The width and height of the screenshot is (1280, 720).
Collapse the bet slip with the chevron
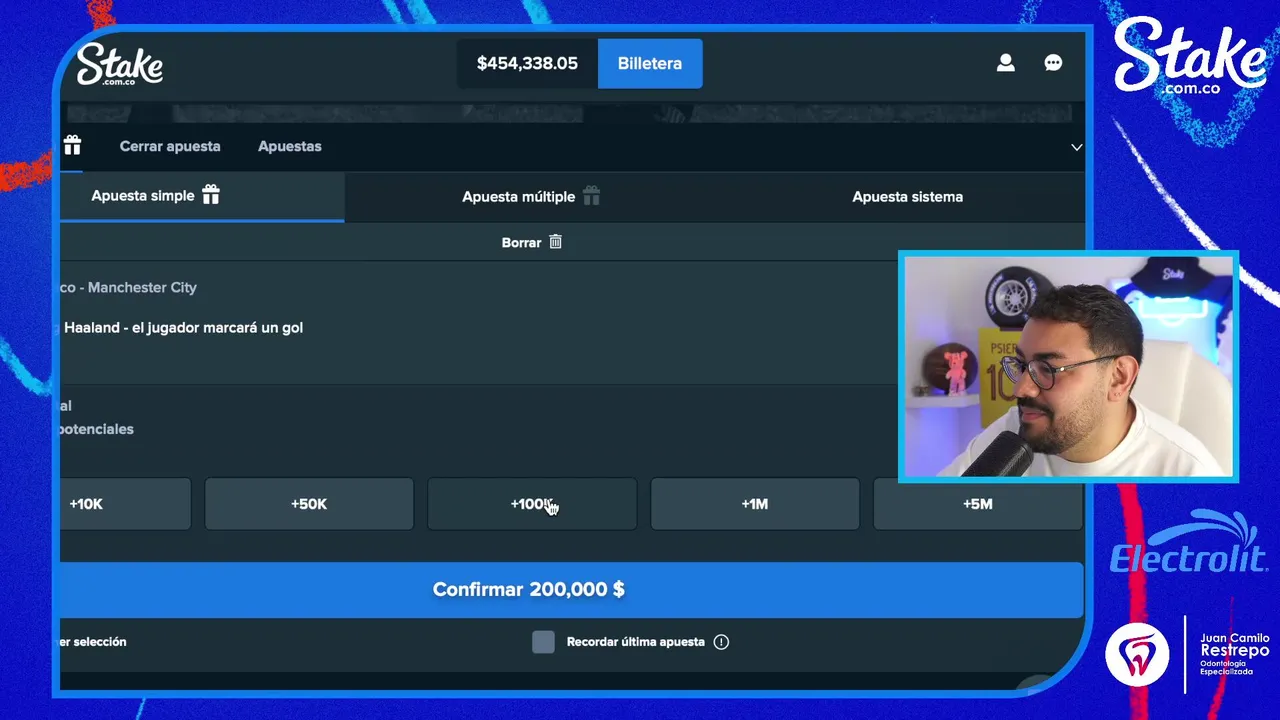(1076, 147)
